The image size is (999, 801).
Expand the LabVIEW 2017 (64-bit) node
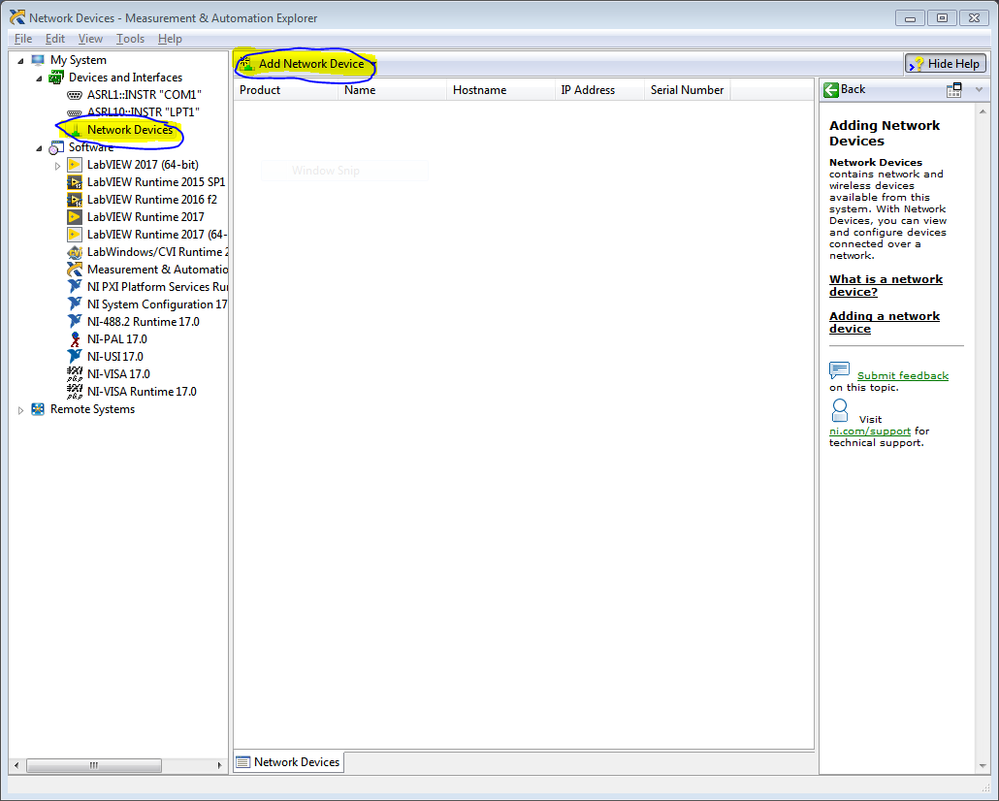[x=57, y=166]
